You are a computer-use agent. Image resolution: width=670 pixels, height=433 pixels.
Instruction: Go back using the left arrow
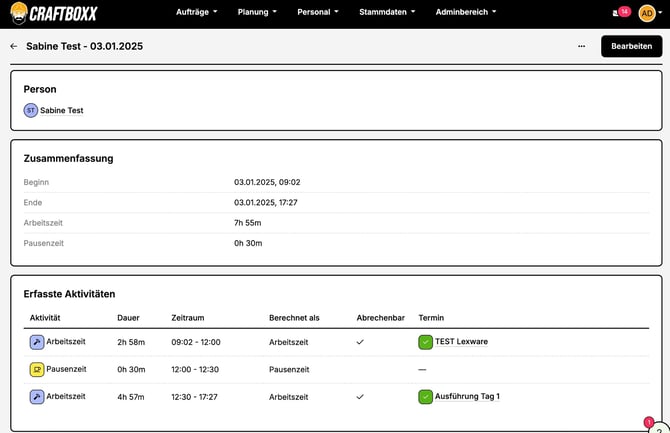[13, 46]
